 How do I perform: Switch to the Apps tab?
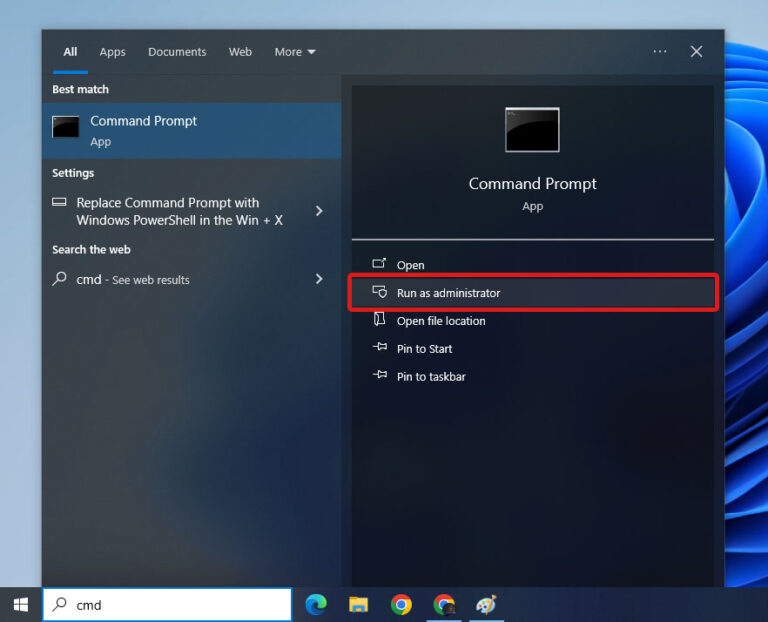pos(112,52)
